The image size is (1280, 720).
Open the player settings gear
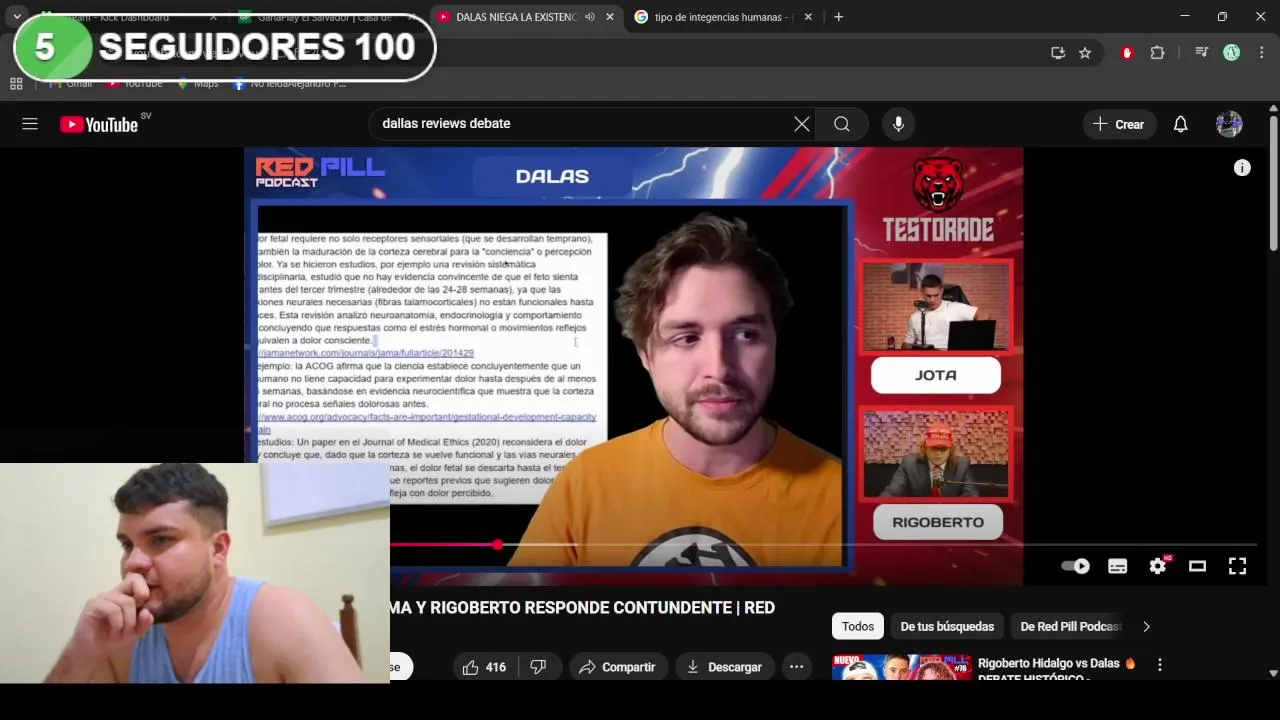coord(1158,566)
